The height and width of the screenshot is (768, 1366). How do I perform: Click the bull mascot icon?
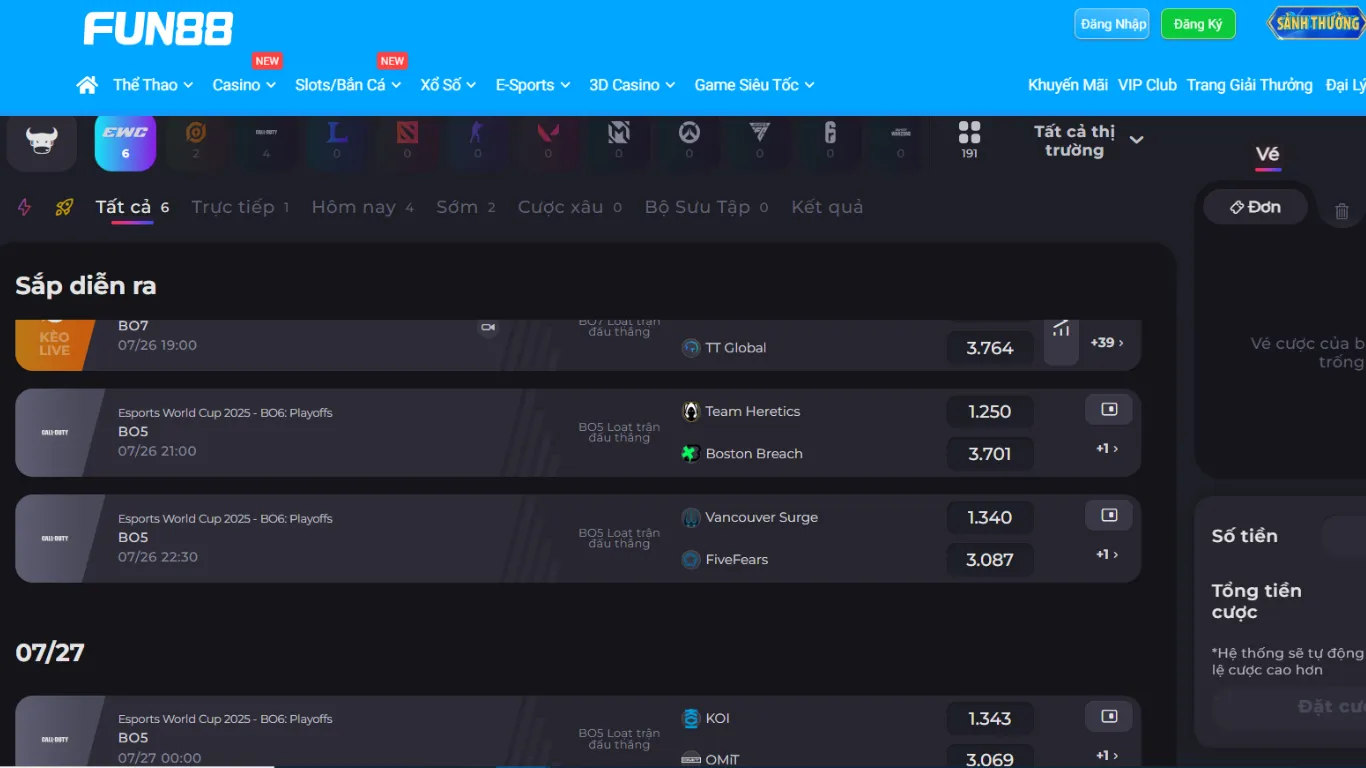[x=42, y=141]
